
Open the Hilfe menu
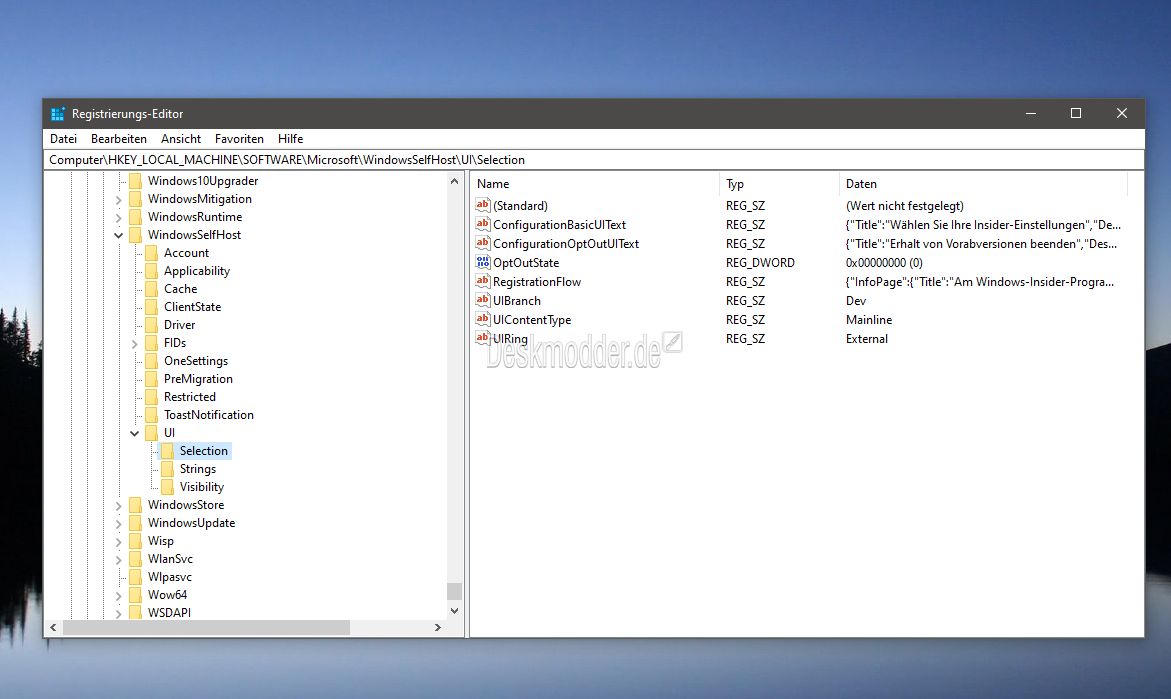[291, 139]
